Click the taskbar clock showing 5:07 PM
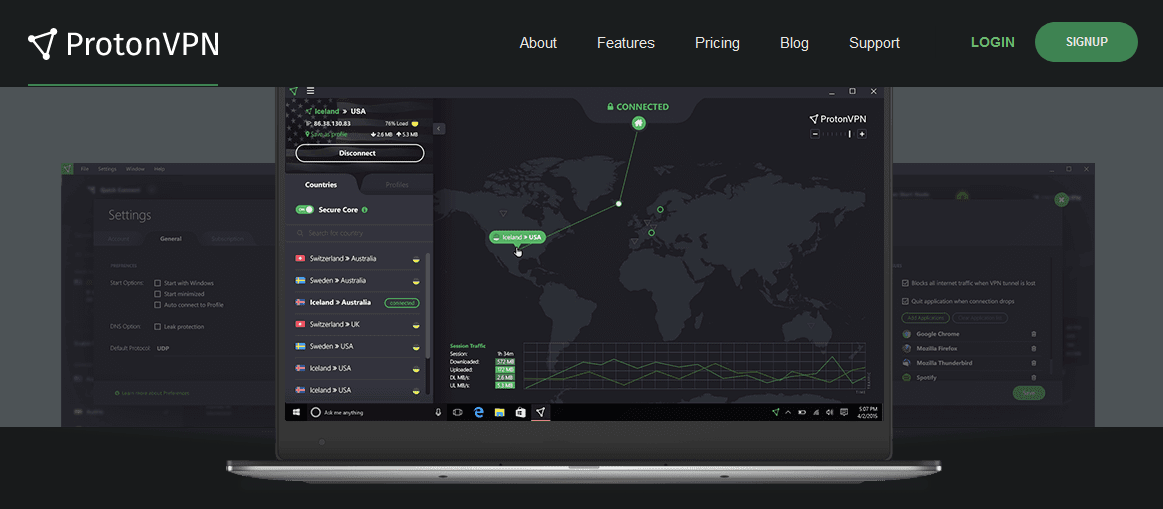The image size is (1163, 509). 867,413
